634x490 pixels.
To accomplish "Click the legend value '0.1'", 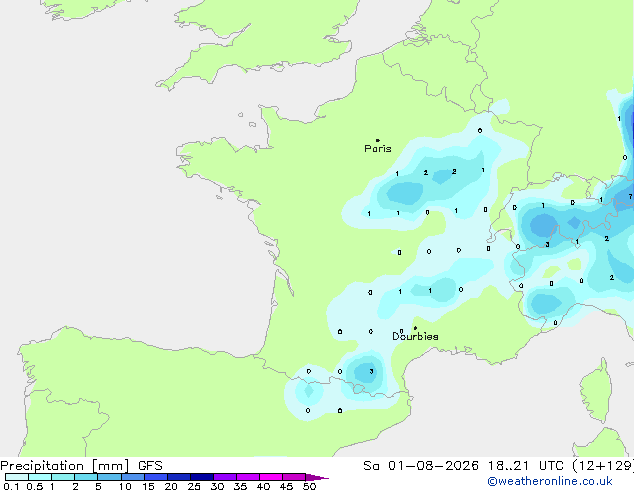I will 11,486.
